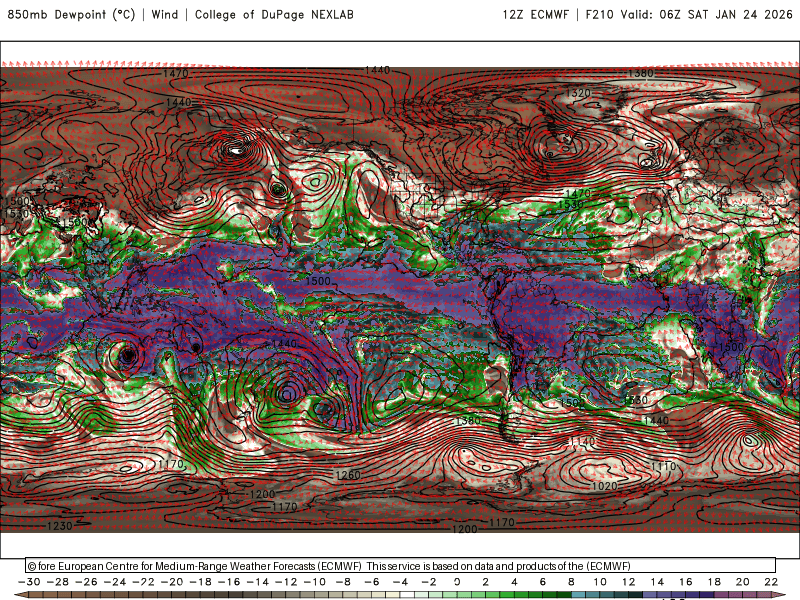Click the -2 value on the color scale
Screen dimensions: 800x600
tap(429, 582)
